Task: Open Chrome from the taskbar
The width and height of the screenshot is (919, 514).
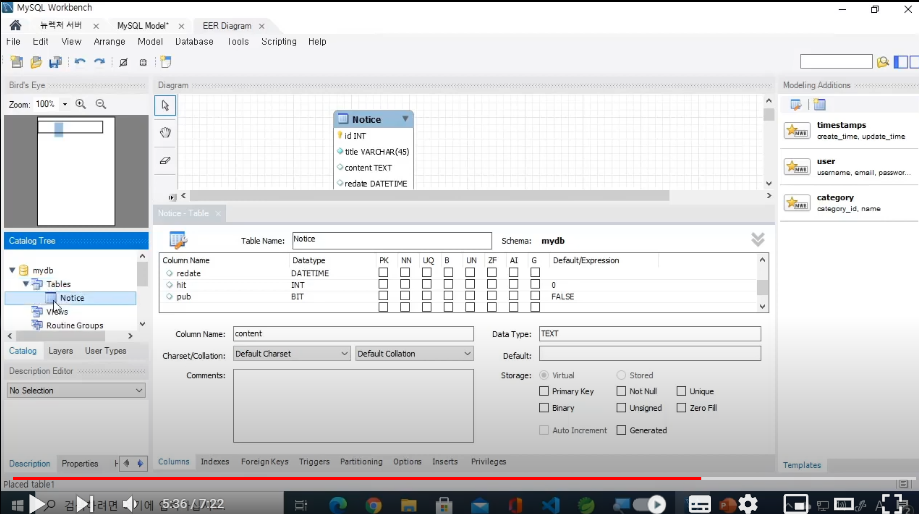Action: coord(373,504)
